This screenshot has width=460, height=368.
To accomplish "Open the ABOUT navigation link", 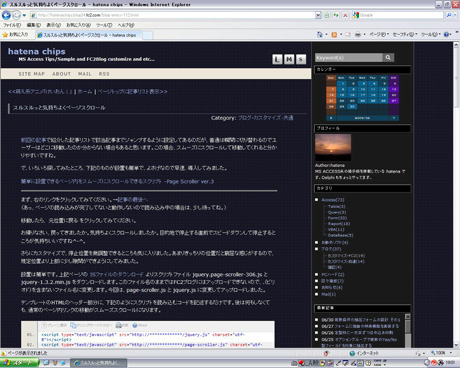I will pos(61,74).
